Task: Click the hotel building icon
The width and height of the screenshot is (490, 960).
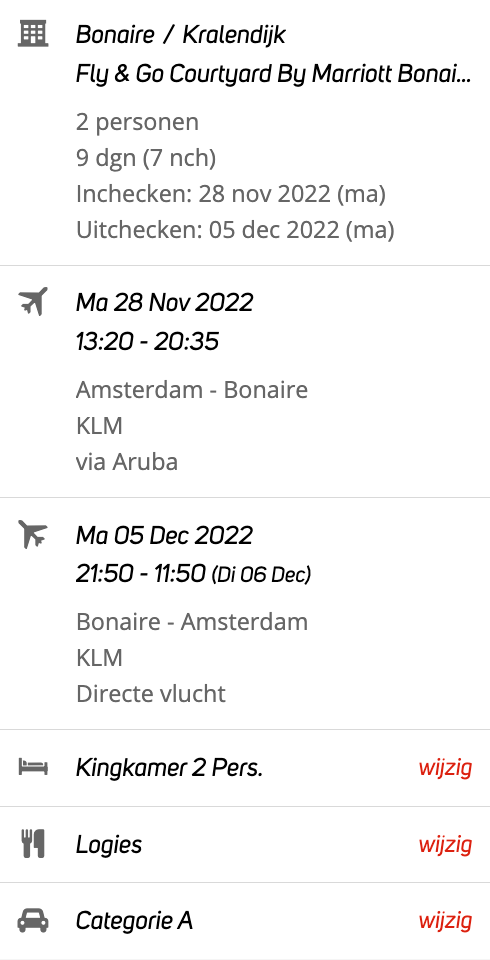Action: pyautogui.click(x=33, y=34)
